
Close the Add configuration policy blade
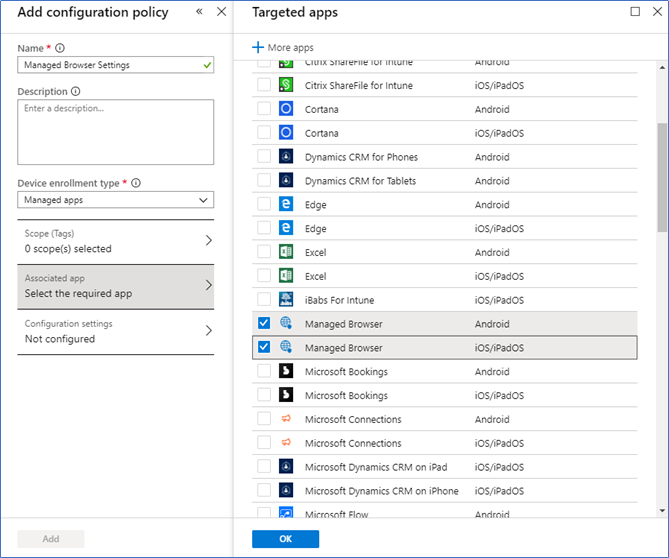[x=221, y=12]
